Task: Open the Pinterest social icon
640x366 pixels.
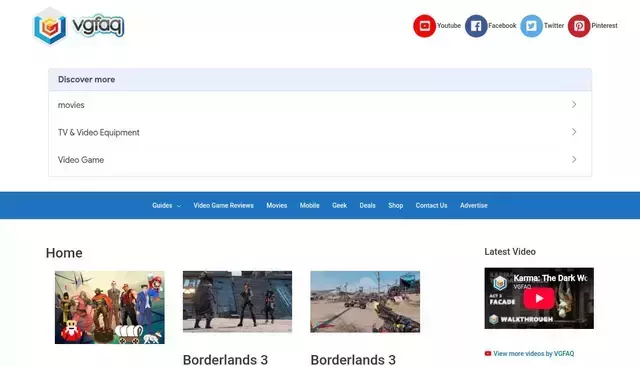Action: [x=579, y=26]
